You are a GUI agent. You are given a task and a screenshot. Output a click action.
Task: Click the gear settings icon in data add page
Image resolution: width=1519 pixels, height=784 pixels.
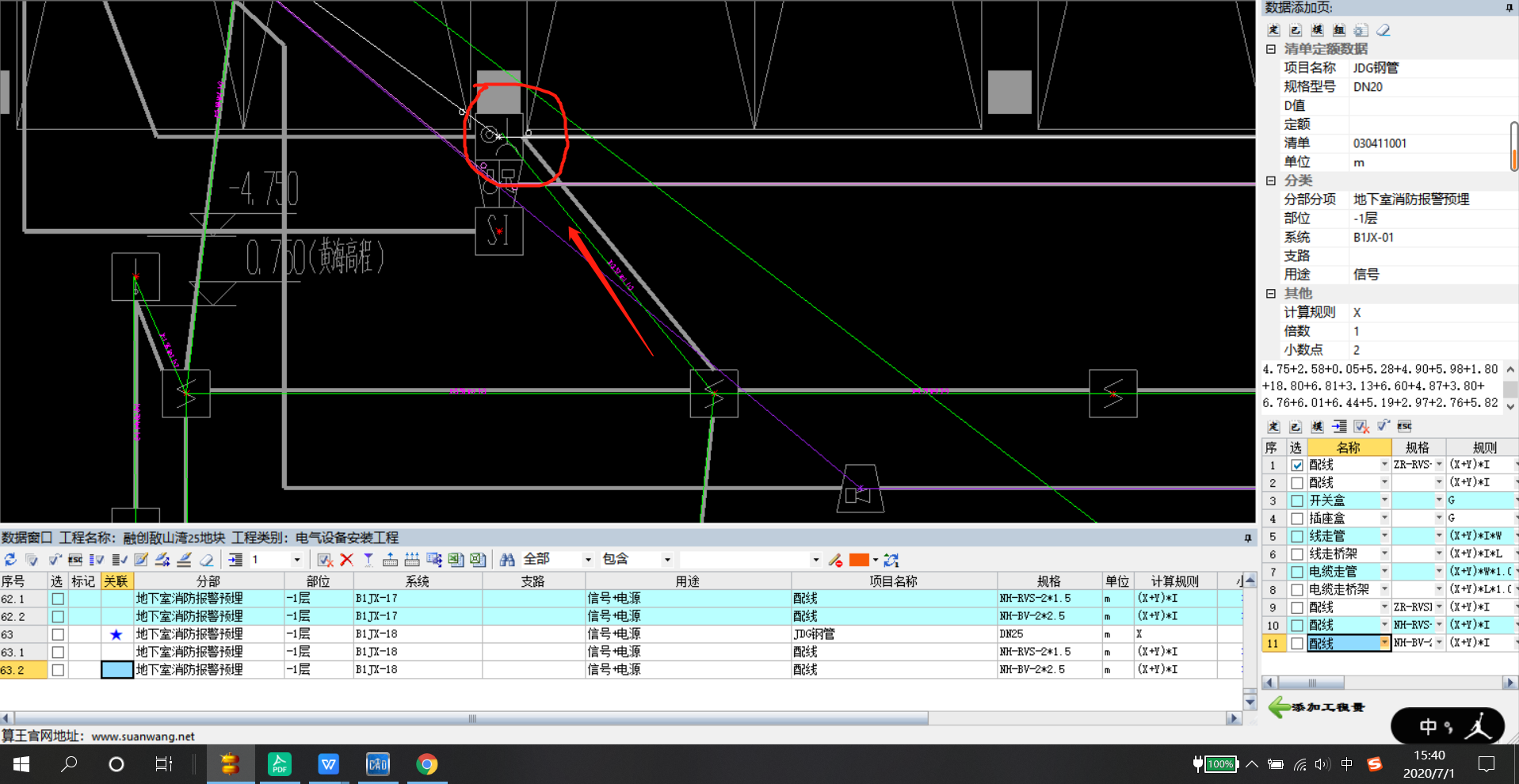coord(1361,30)
